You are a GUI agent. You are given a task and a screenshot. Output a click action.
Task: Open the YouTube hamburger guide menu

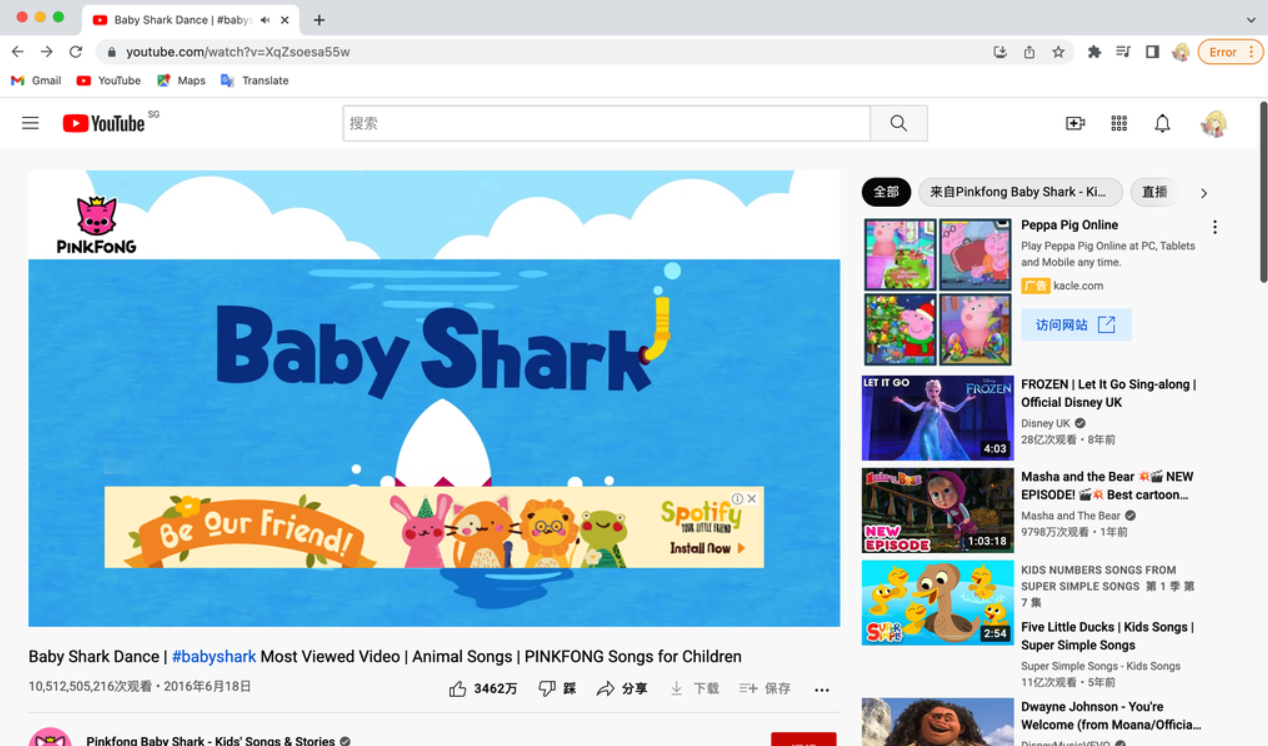[30, 123]
